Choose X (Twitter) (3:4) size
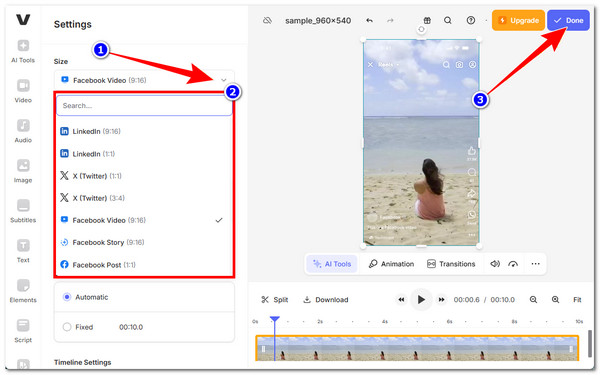The height and width of the screenshot is (375, 600). pos(144,198)
